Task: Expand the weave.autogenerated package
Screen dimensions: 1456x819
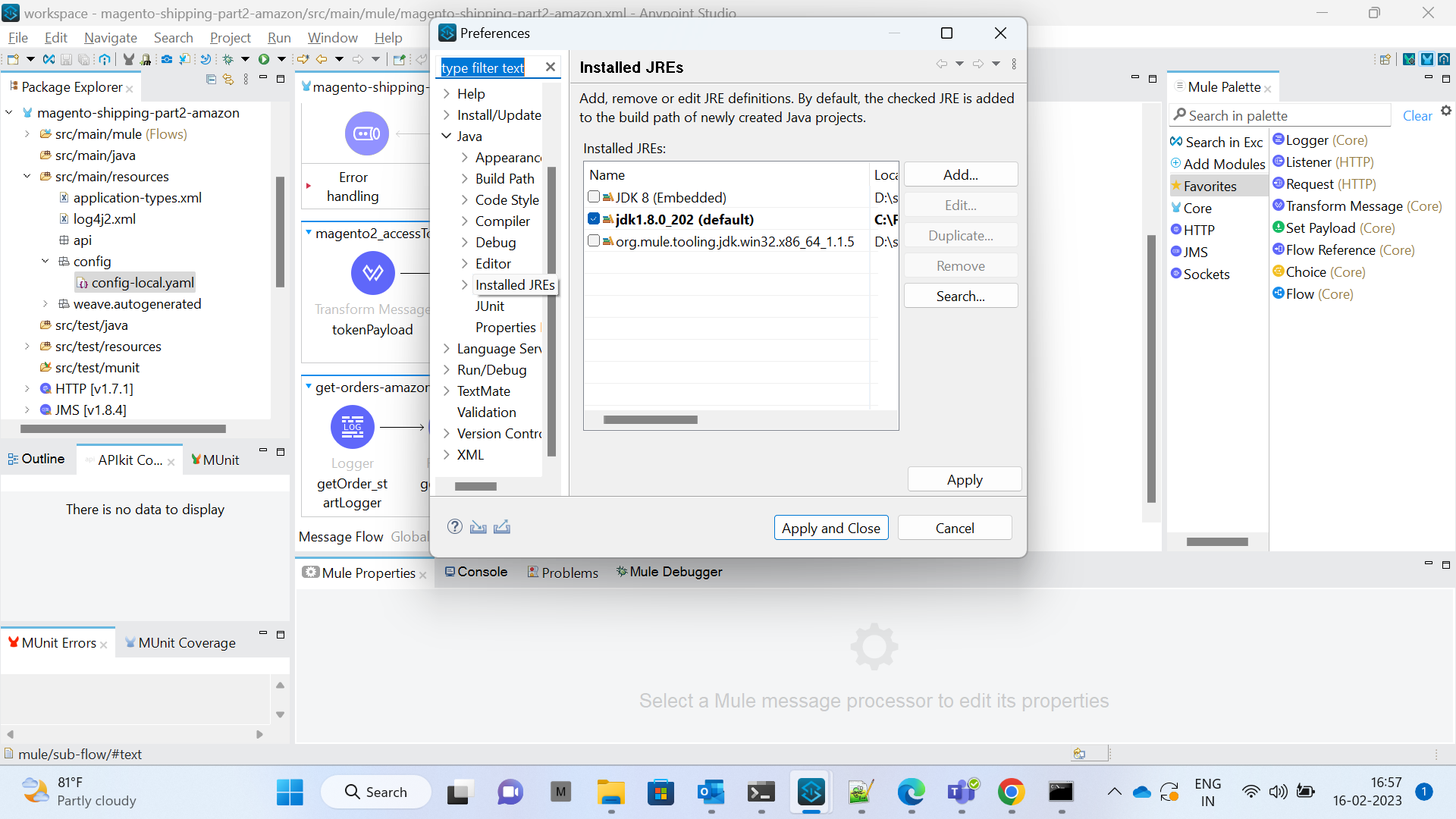Action: click(45, 303)
